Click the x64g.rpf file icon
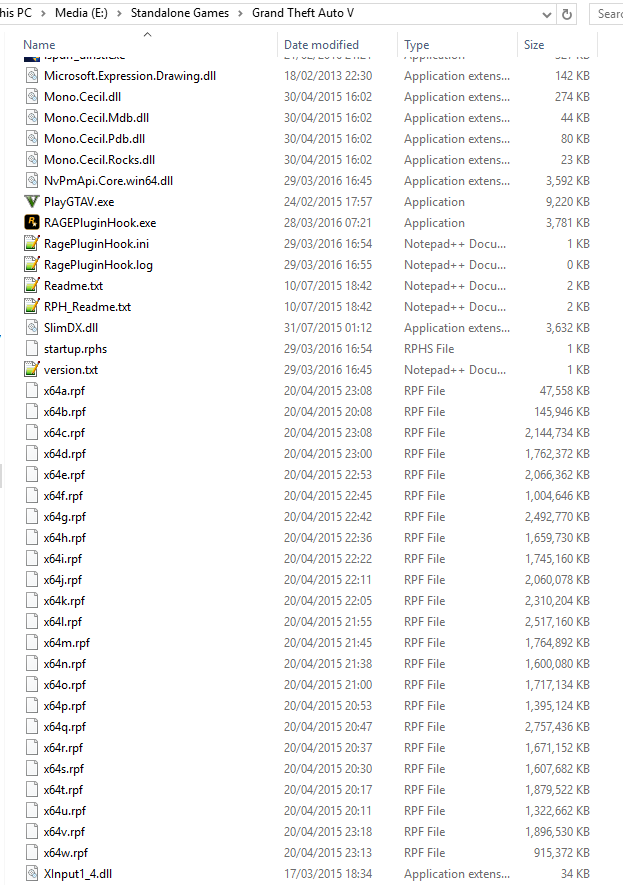Screen dimensions: 623x894 pos(32,517)
